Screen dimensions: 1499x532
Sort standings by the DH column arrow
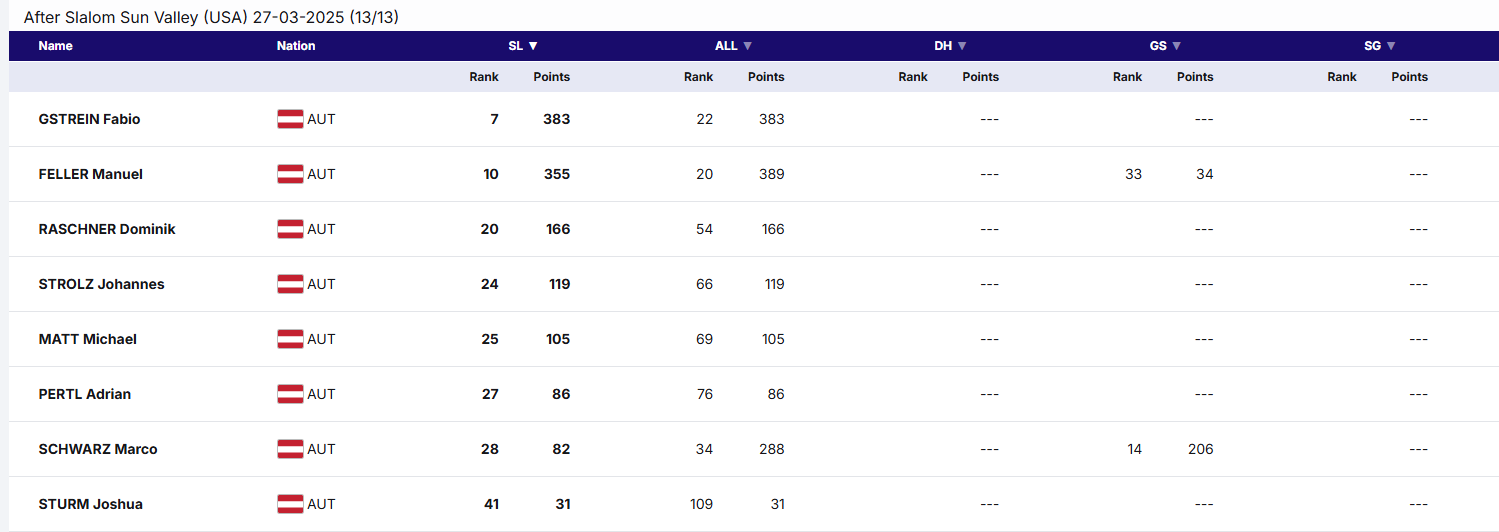[962, 46]
